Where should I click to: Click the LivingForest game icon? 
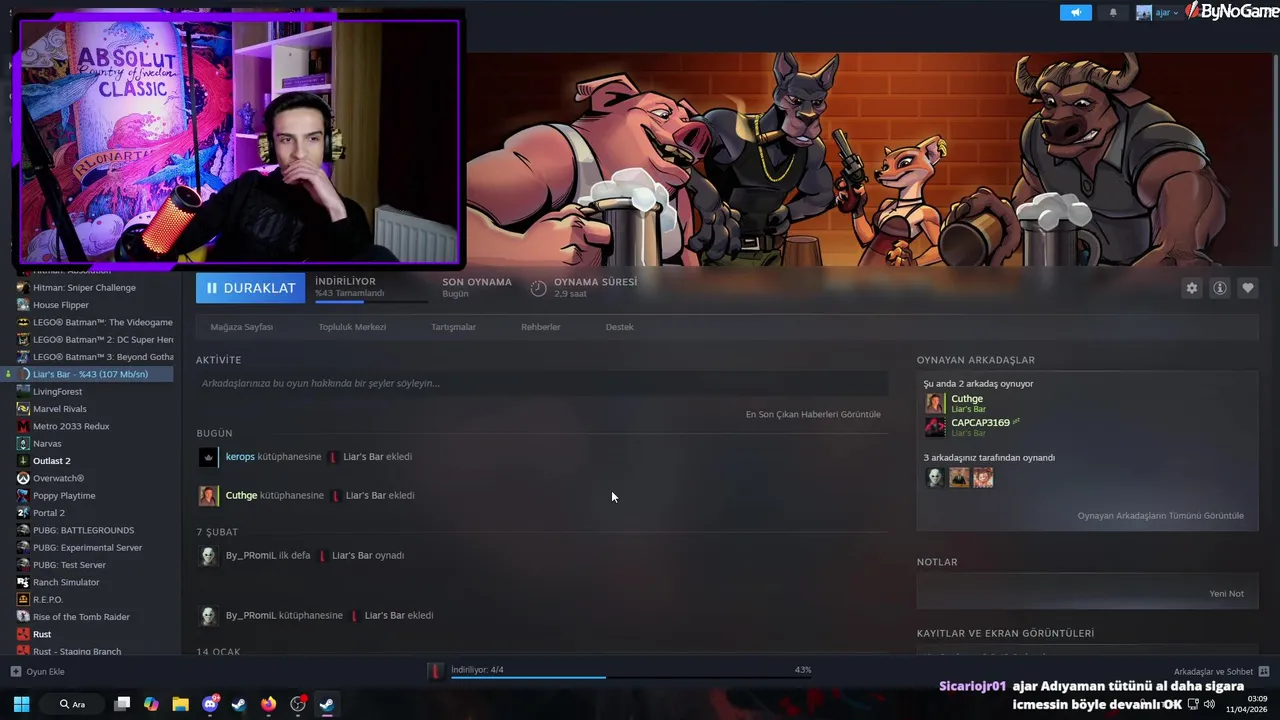click(x=23, y=392)
